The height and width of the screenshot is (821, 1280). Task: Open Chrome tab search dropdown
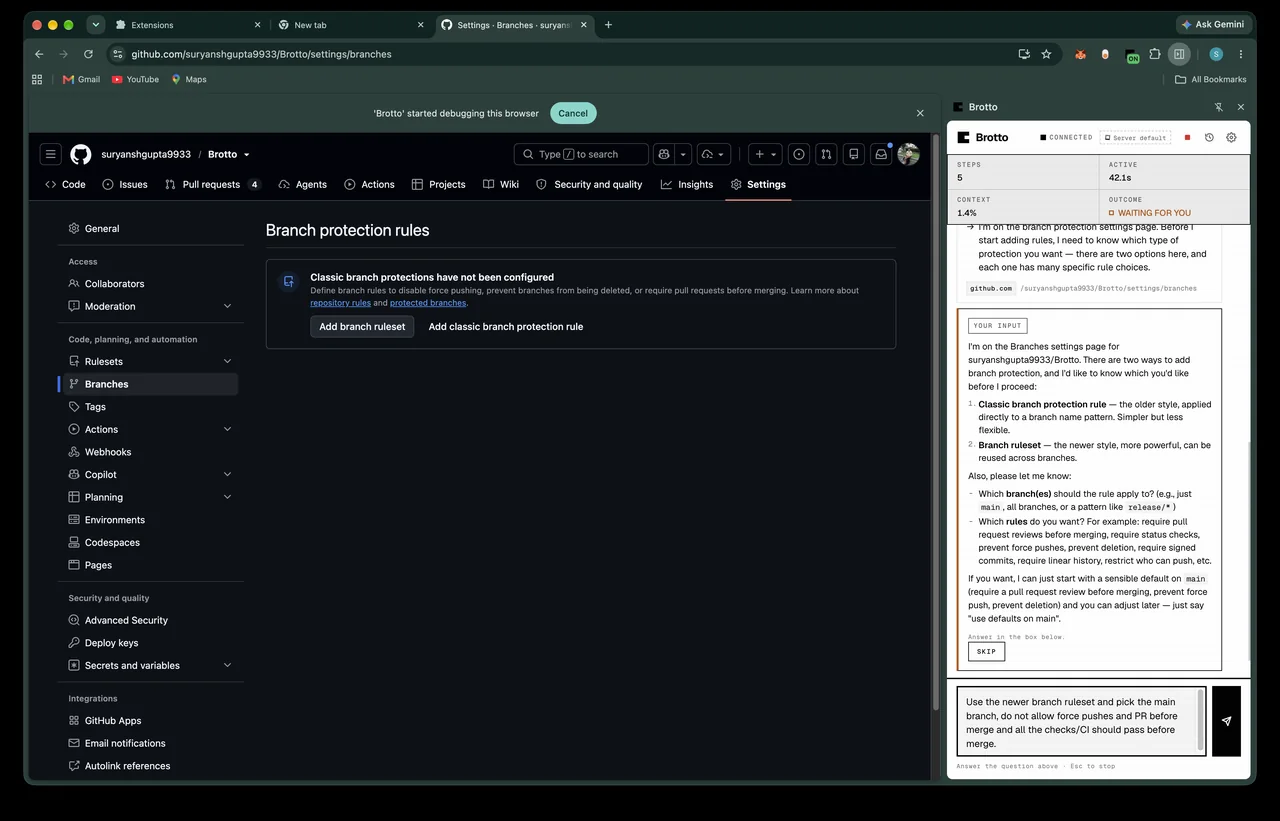point(96,24)
